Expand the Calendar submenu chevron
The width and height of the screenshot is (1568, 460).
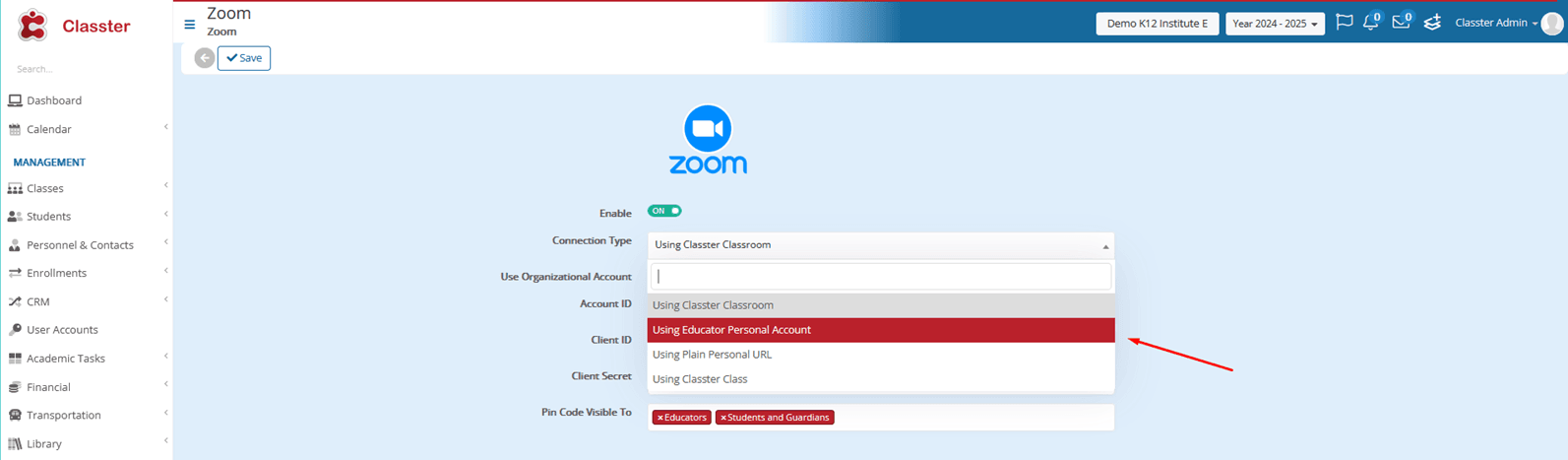click(165, 127)
